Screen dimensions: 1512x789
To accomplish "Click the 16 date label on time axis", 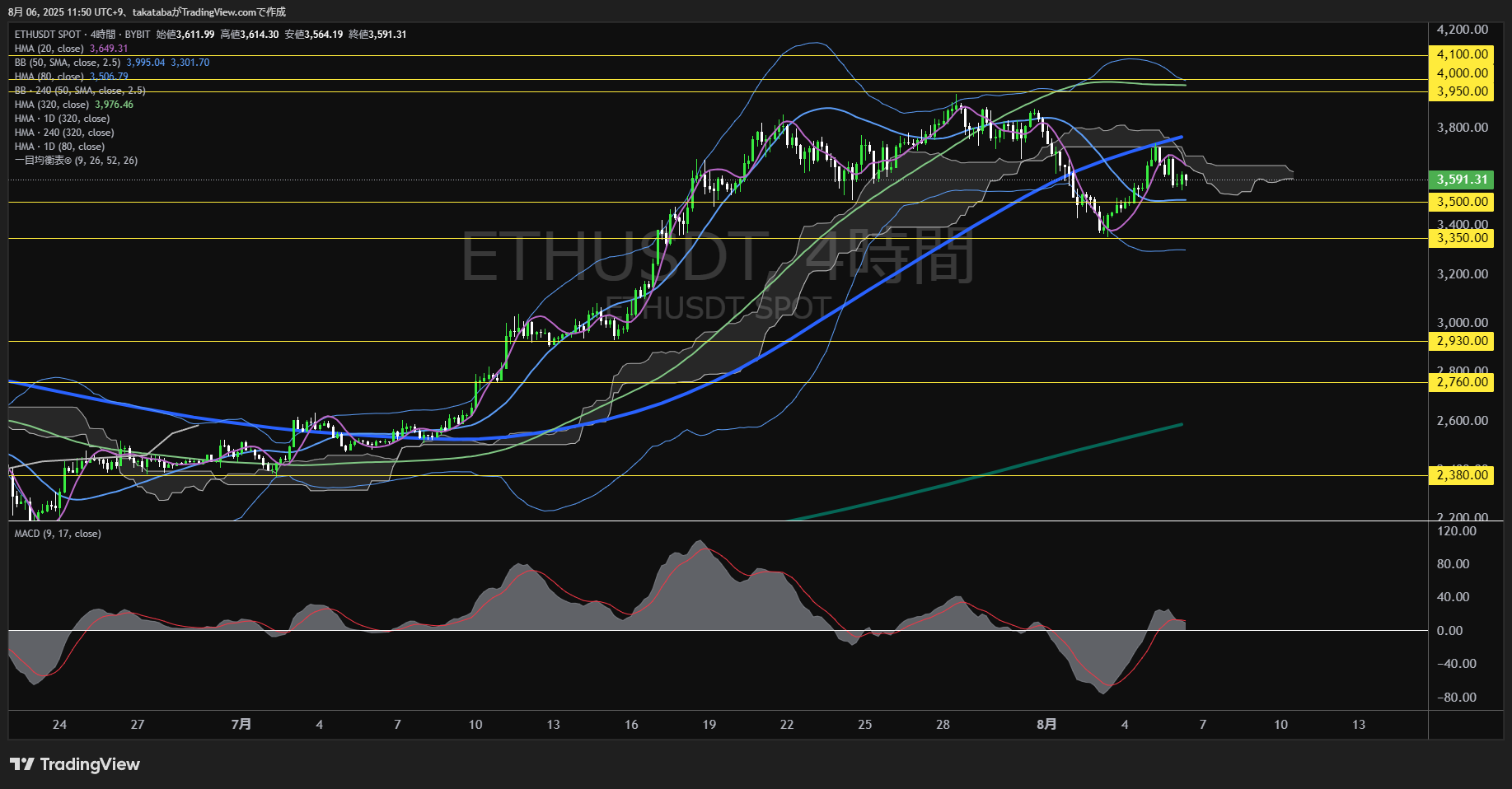I will (631, 725).
